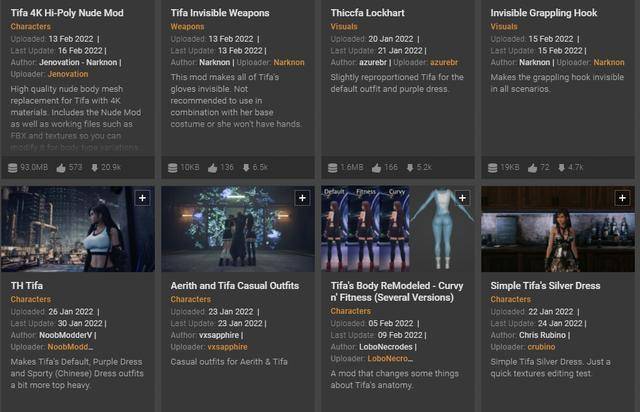Click Characters category under Aerith and Tifa Casual Outfits
640x412 pixels.
point(191,299)
